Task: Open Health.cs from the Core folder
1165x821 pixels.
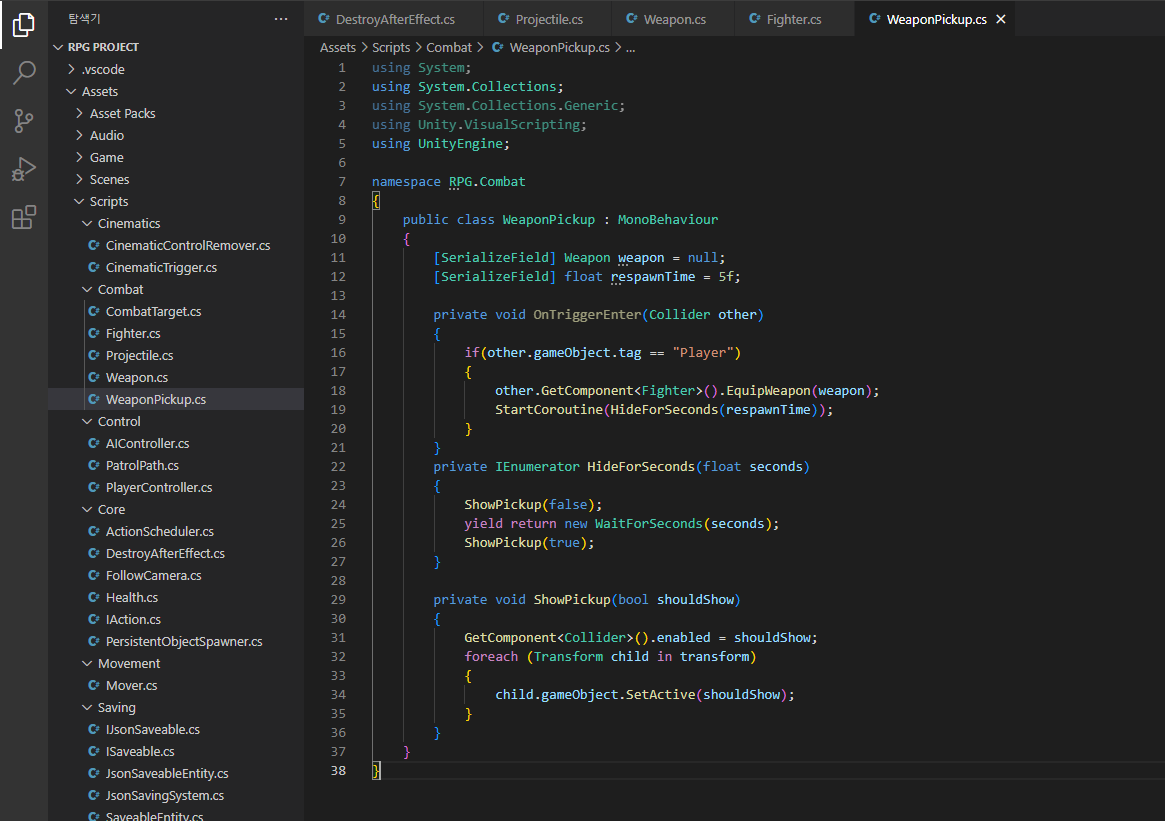Action: point(132,597)
